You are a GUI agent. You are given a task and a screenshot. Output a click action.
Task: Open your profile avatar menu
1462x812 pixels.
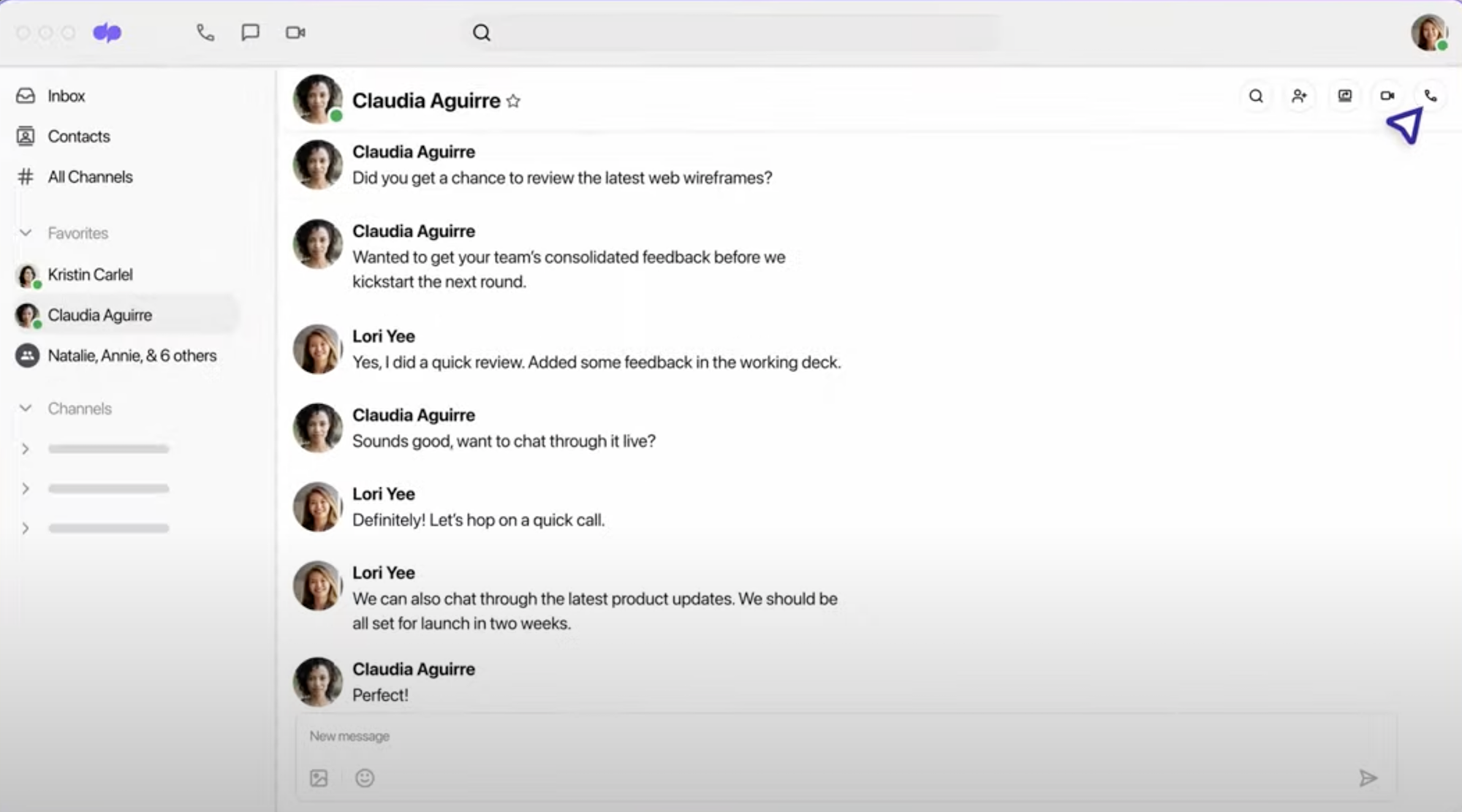[1429, 33]
